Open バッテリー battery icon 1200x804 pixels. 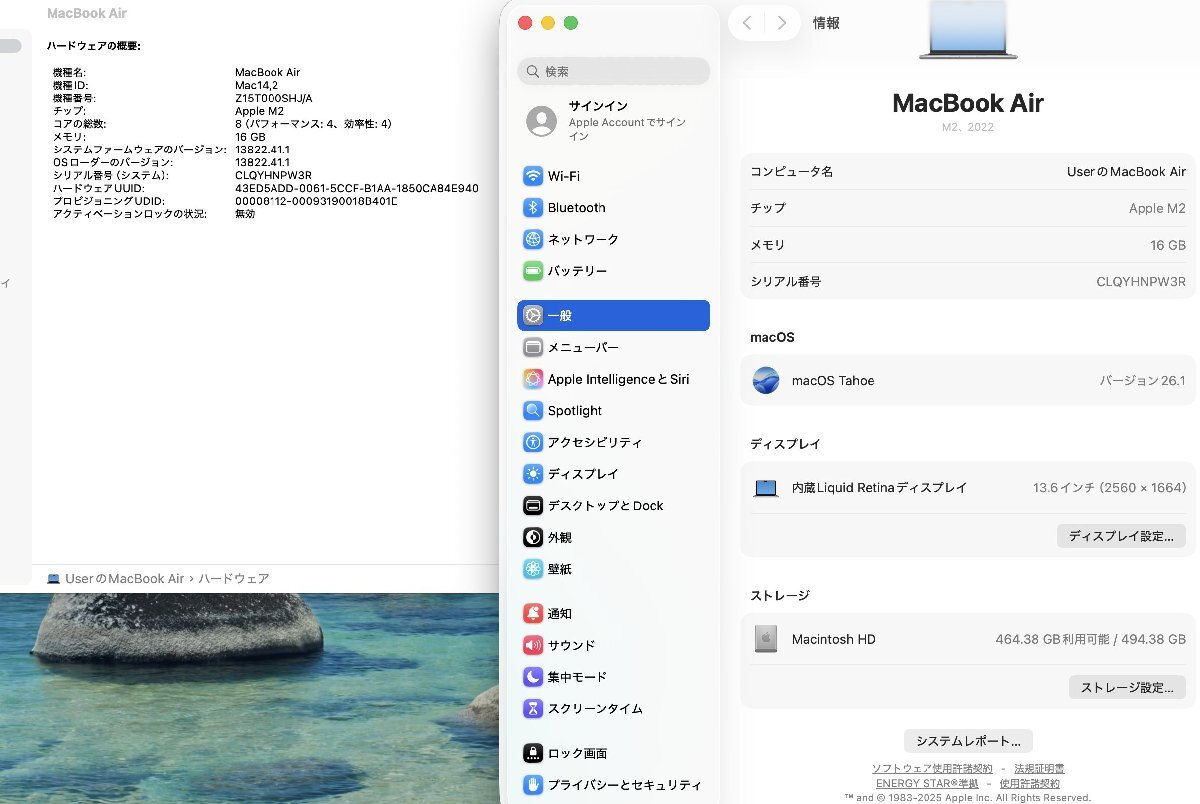[533, 271]
